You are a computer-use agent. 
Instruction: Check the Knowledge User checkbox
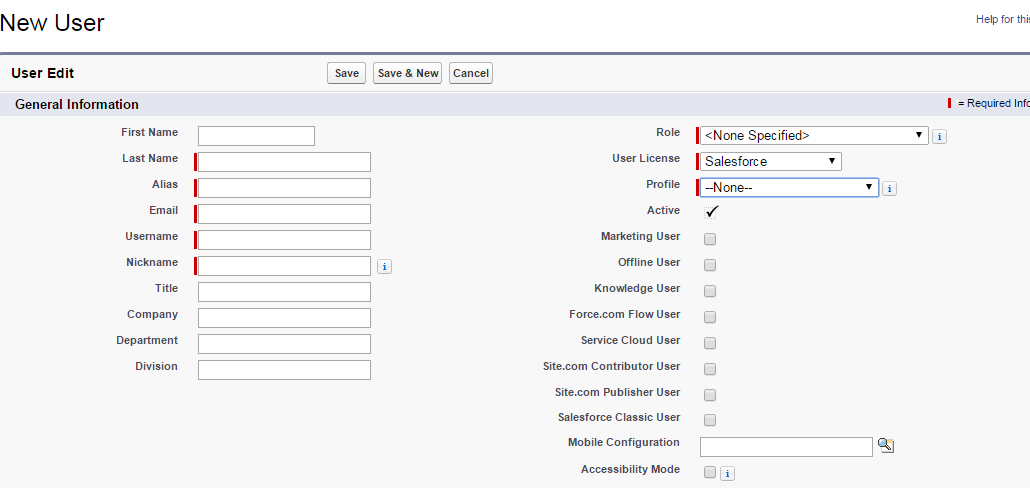pos(709,291)
